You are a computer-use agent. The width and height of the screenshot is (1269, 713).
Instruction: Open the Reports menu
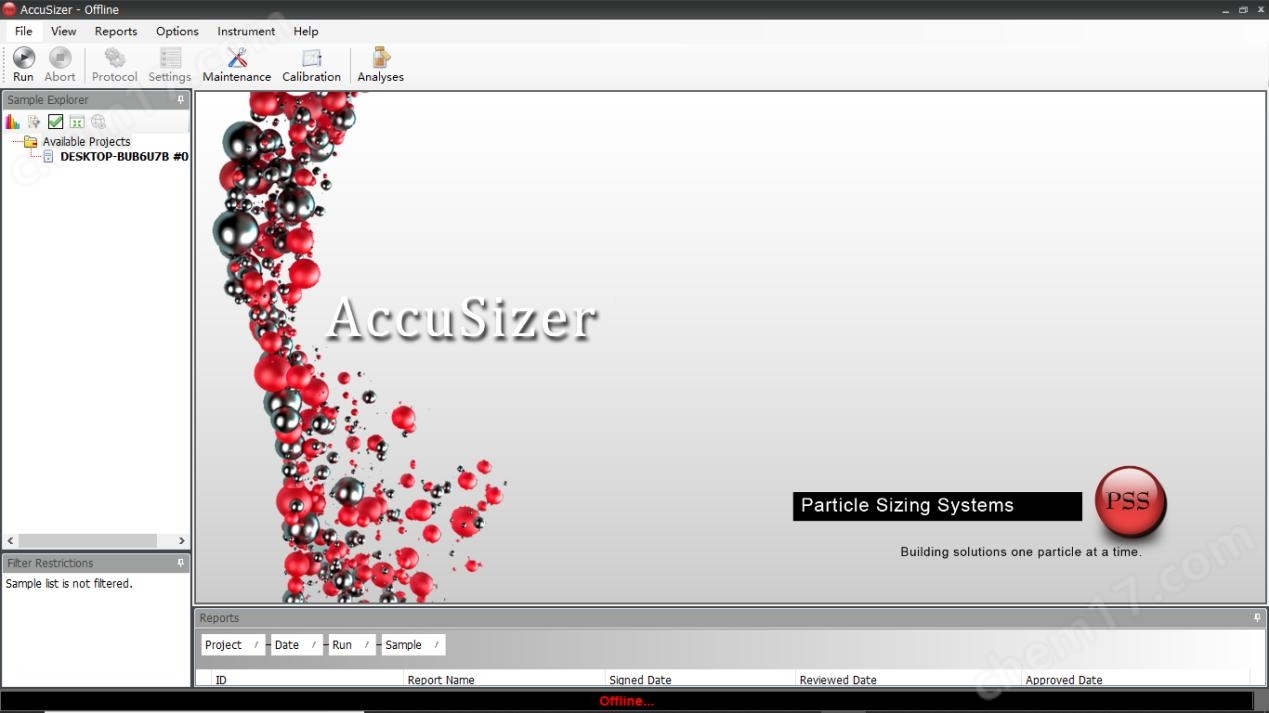point(116,31)
